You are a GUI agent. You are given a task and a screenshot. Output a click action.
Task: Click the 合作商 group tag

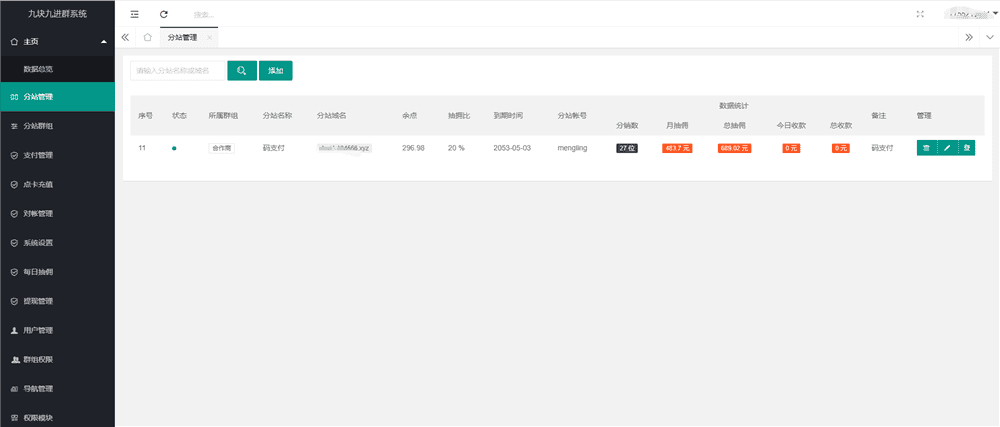click(x=221, y=148)
